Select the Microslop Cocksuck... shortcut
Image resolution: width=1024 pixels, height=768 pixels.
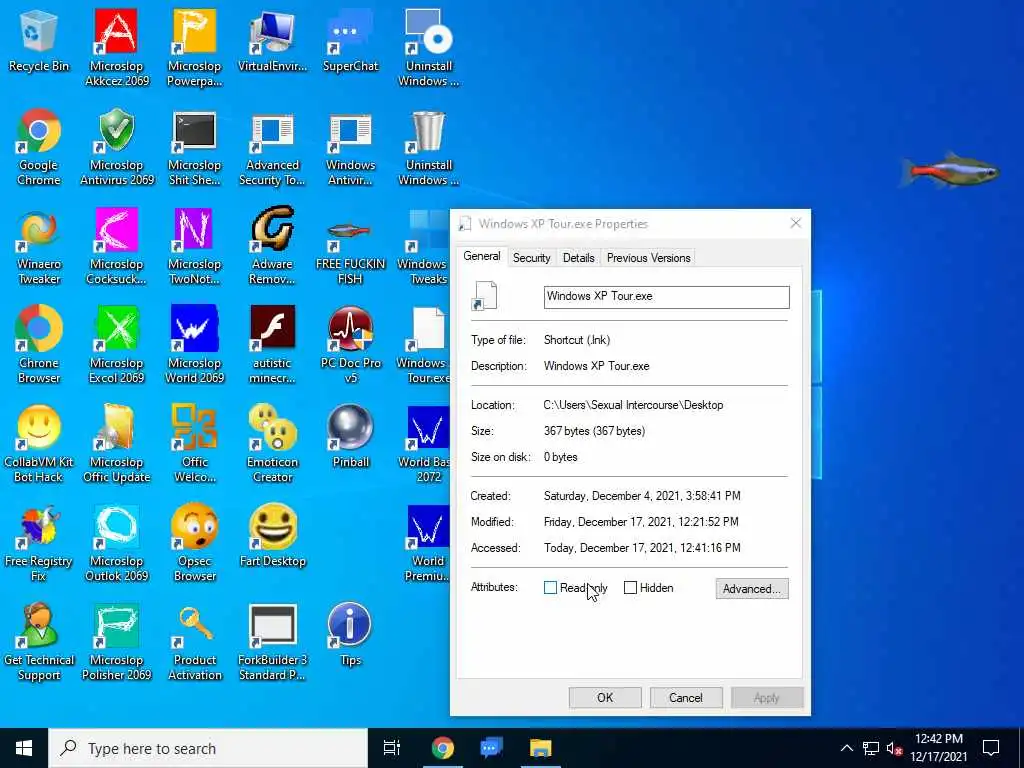(x=116, y=247)
